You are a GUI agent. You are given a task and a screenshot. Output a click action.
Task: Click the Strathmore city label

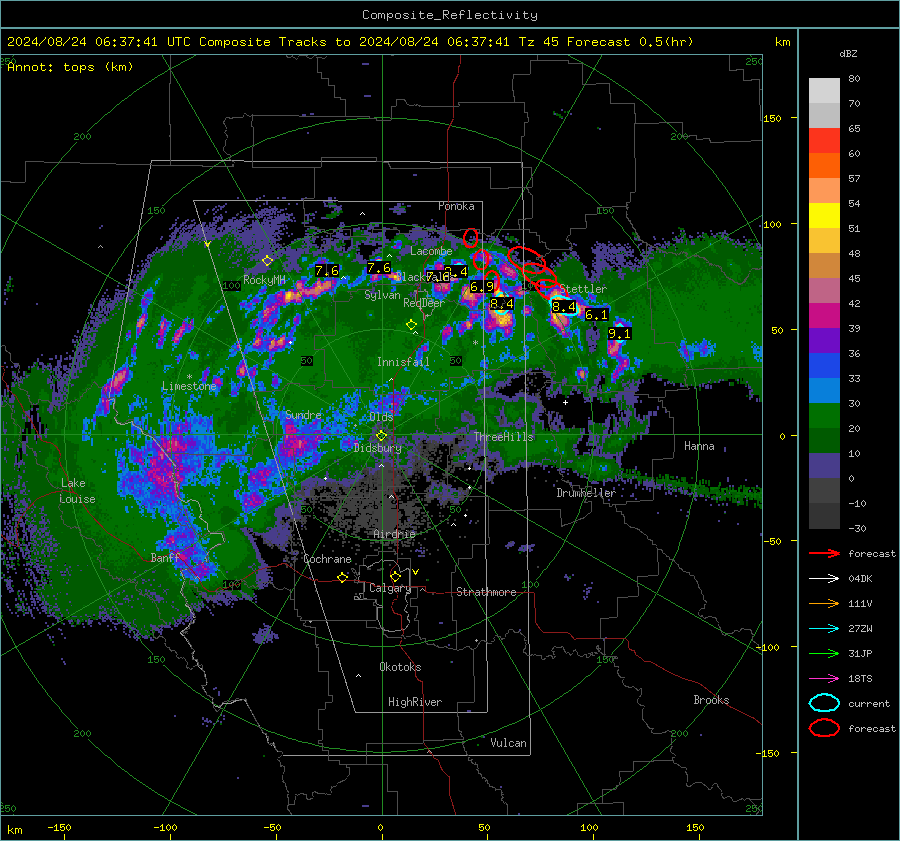point(486,592)
